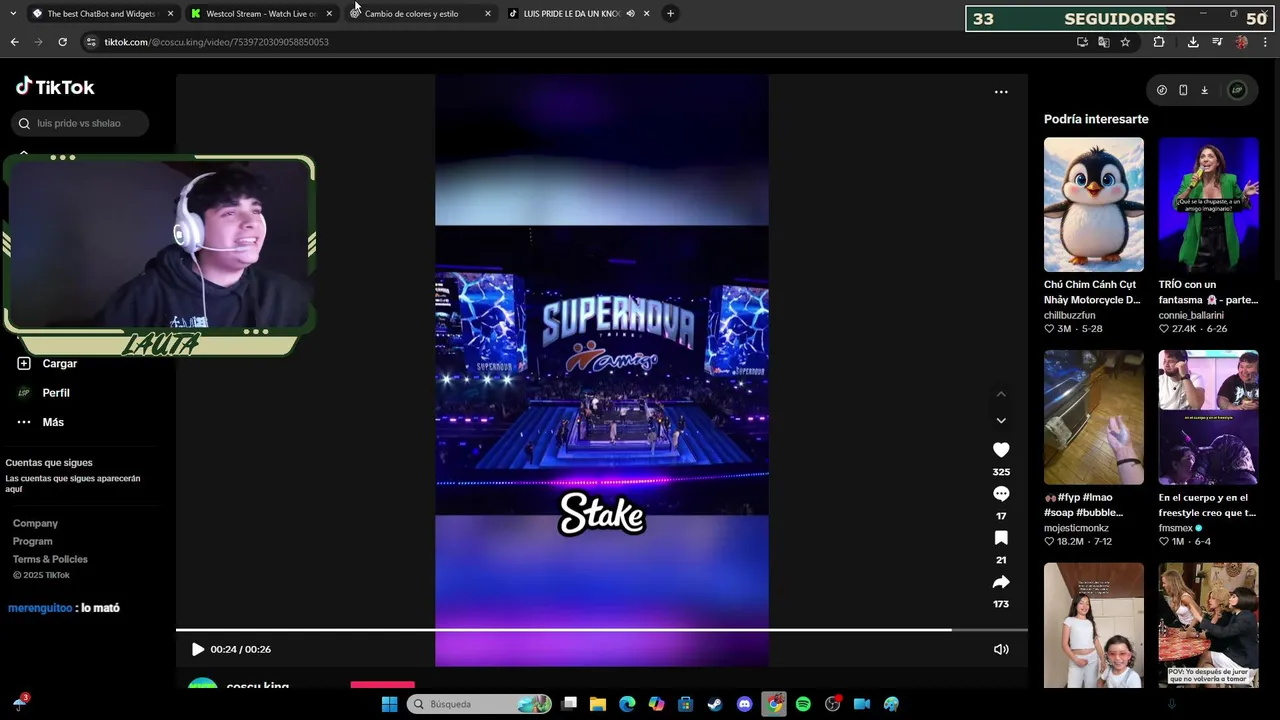Open the Windows Start menu

coord(389,704)
